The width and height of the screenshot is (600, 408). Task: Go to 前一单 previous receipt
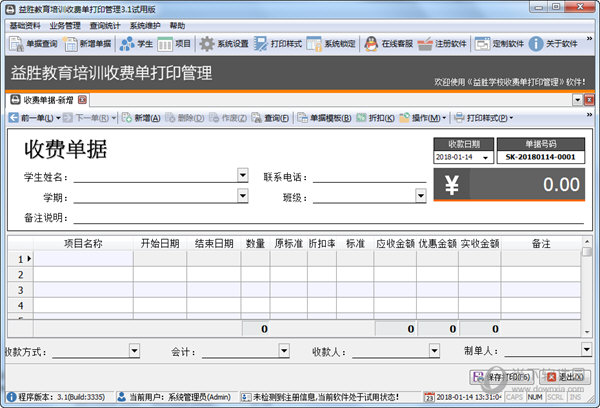coord(31,118)
